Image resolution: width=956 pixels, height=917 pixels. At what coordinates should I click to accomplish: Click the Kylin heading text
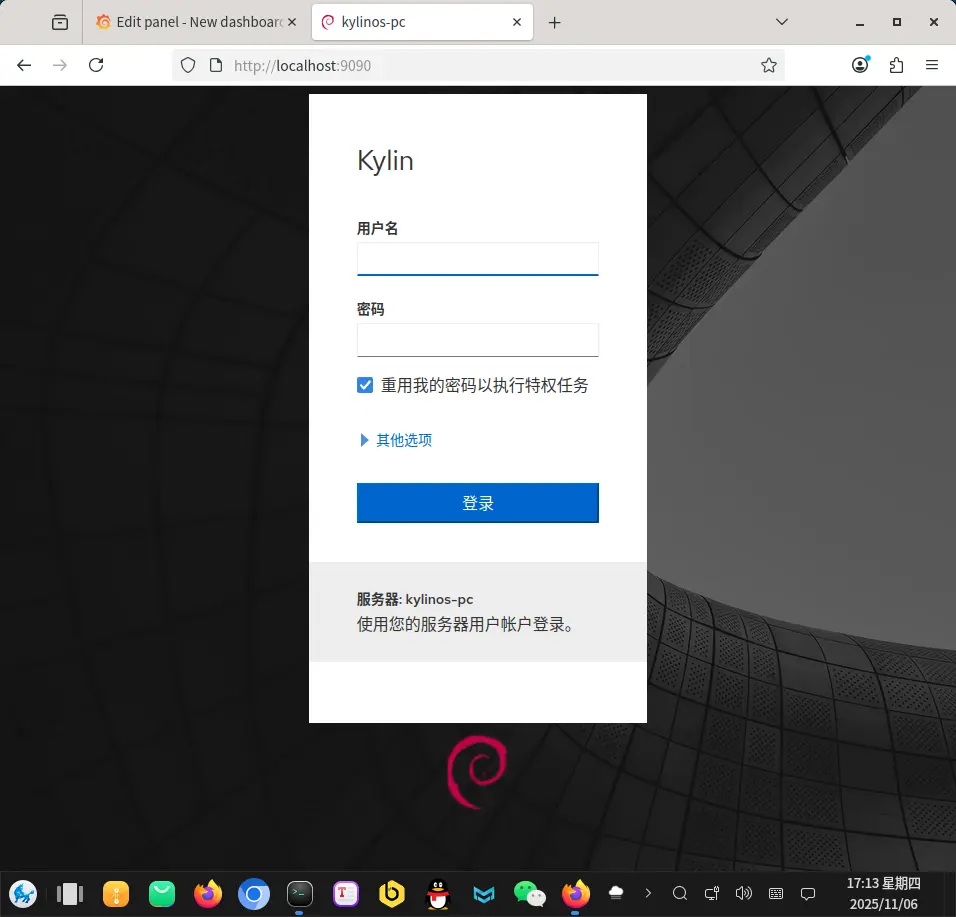(385, 161)
